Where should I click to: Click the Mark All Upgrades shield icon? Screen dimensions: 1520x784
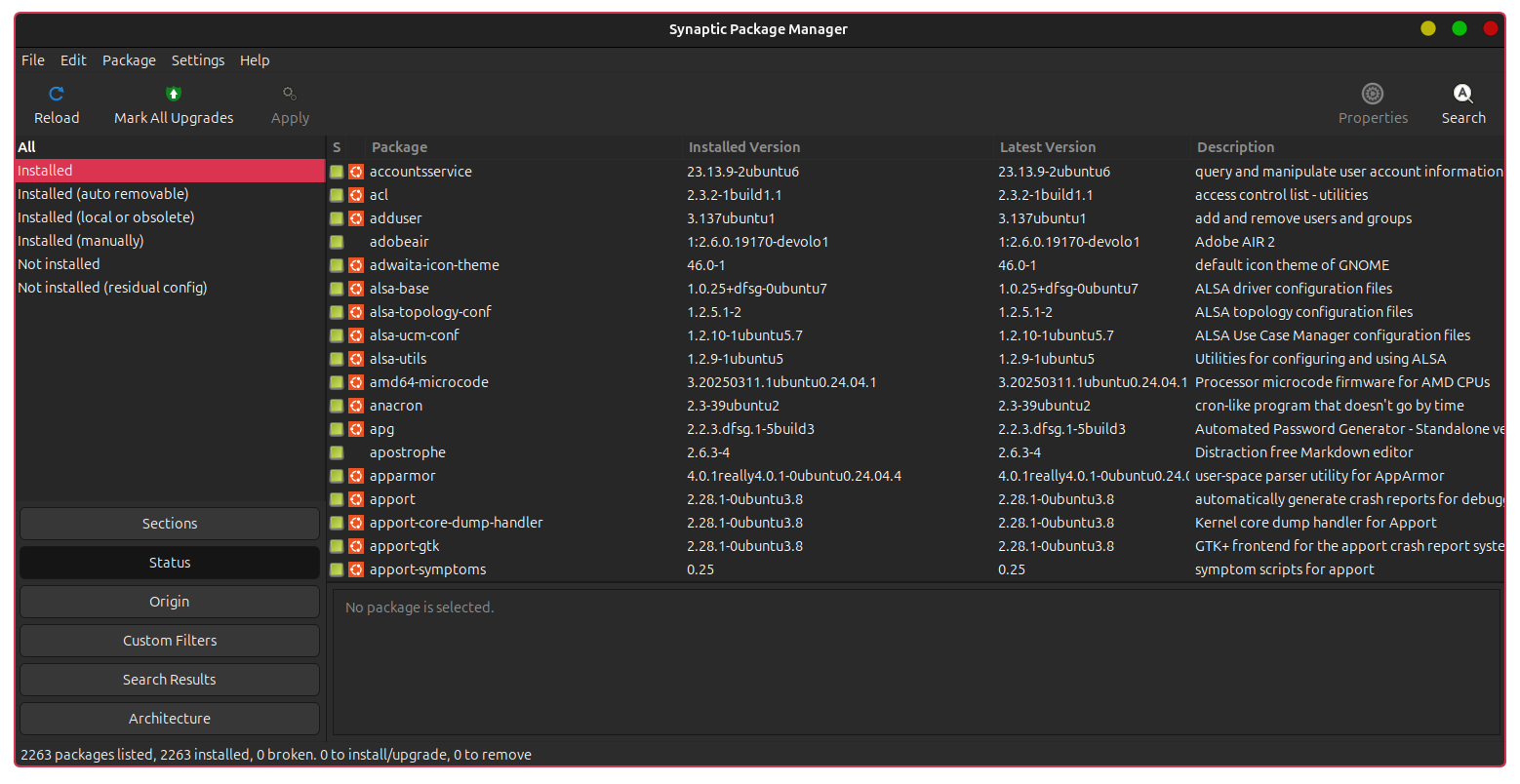pos(174,95)
